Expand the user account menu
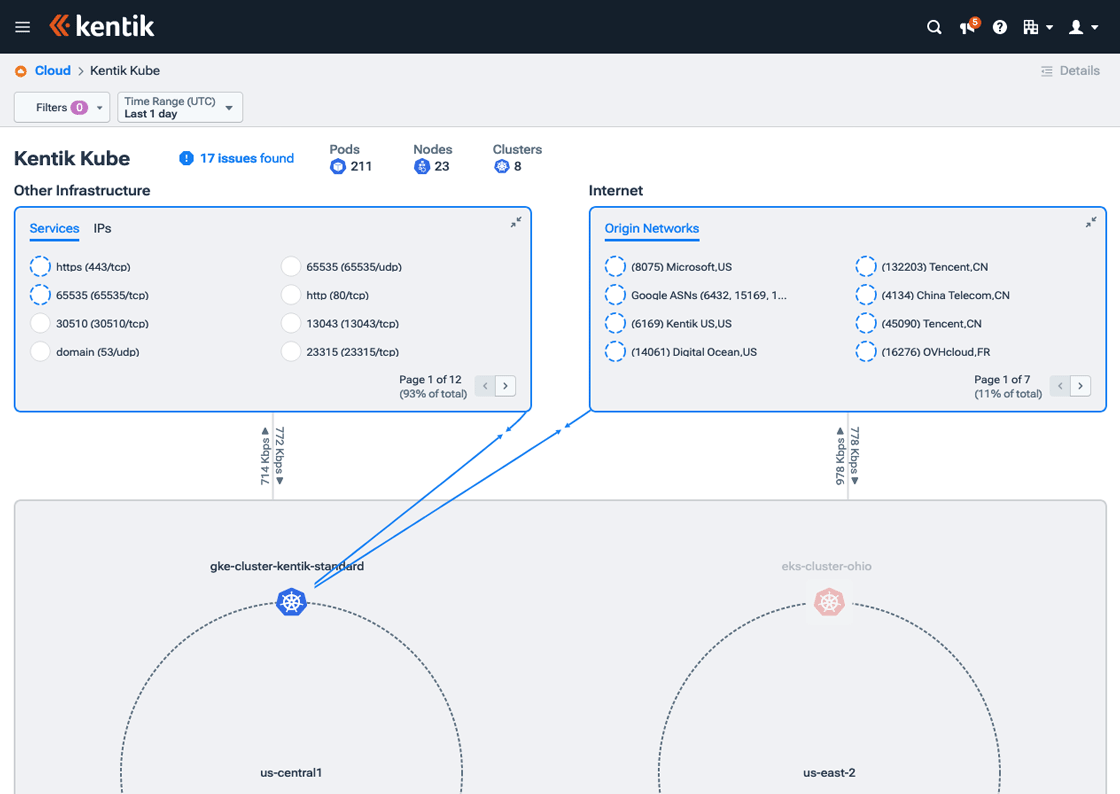The height and width of the screenshot is (794, 1120). [x=1083, y=27]
